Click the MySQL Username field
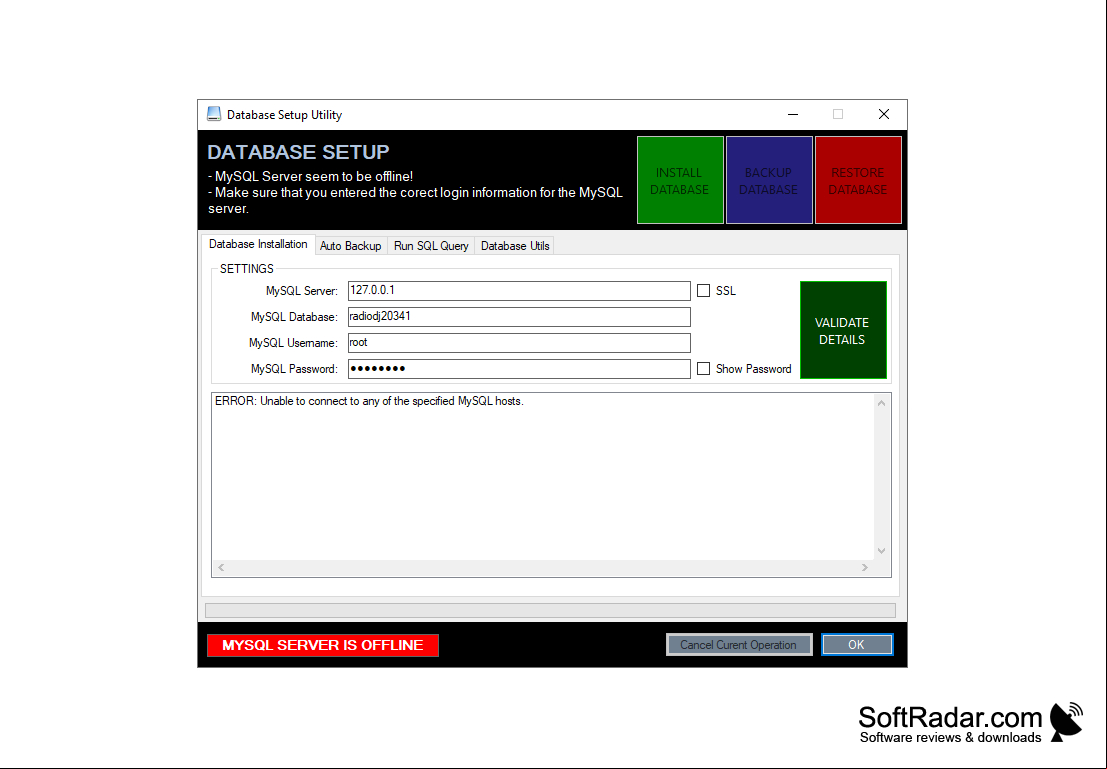1107x769 pixels. pyautogui.click(x=519, y=343)
